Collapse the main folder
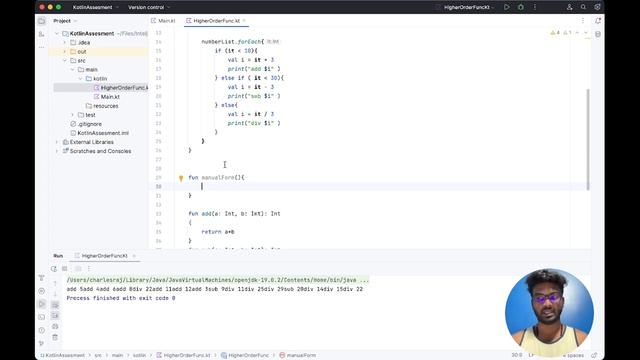 click(x=73, y=69)
